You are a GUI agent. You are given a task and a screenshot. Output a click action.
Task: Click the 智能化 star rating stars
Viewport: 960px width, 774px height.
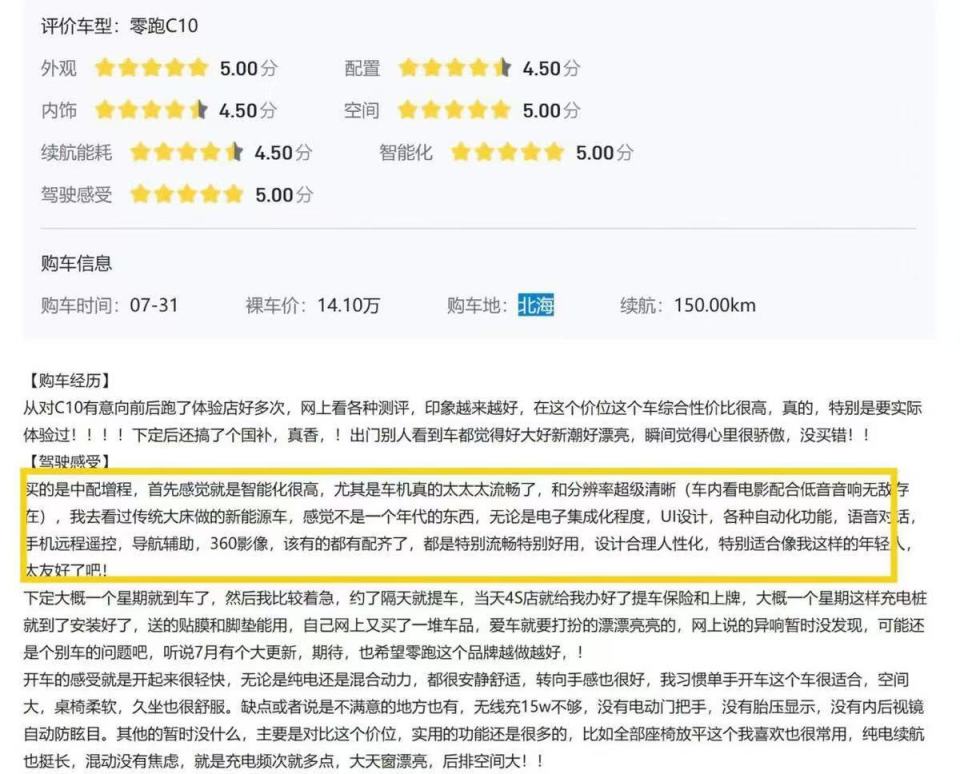[508, 152]
